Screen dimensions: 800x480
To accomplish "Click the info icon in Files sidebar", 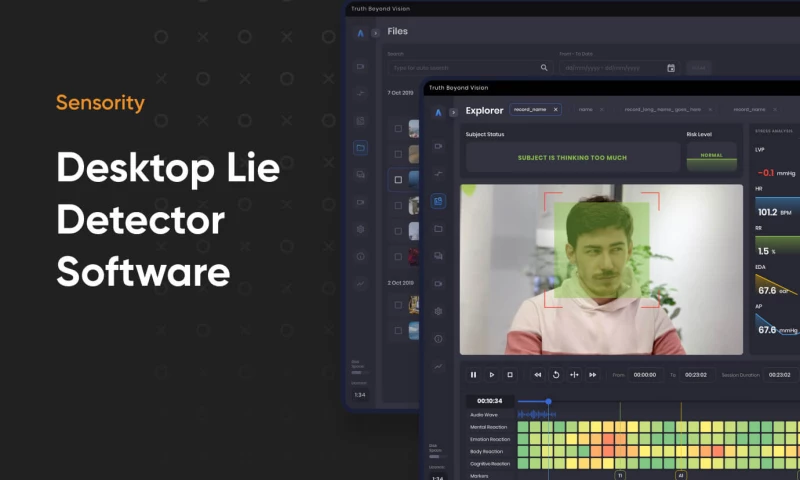I will click(360, 257).
